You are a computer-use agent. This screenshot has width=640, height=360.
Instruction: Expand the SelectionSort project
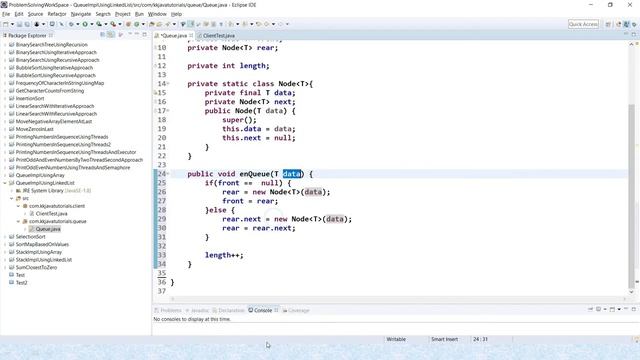pos(5,237)
